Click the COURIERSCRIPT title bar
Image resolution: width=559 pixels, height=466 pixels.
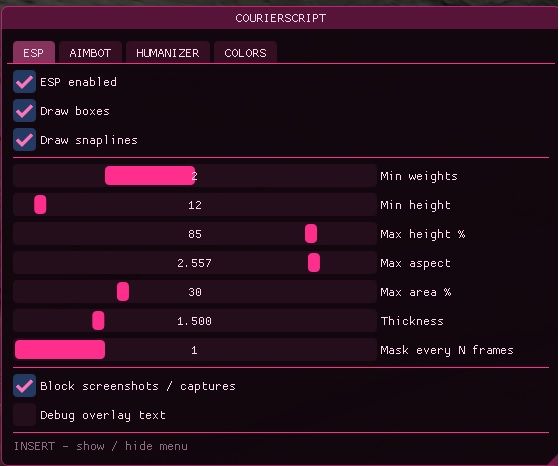pyautogui.click(x=280, y=18)
